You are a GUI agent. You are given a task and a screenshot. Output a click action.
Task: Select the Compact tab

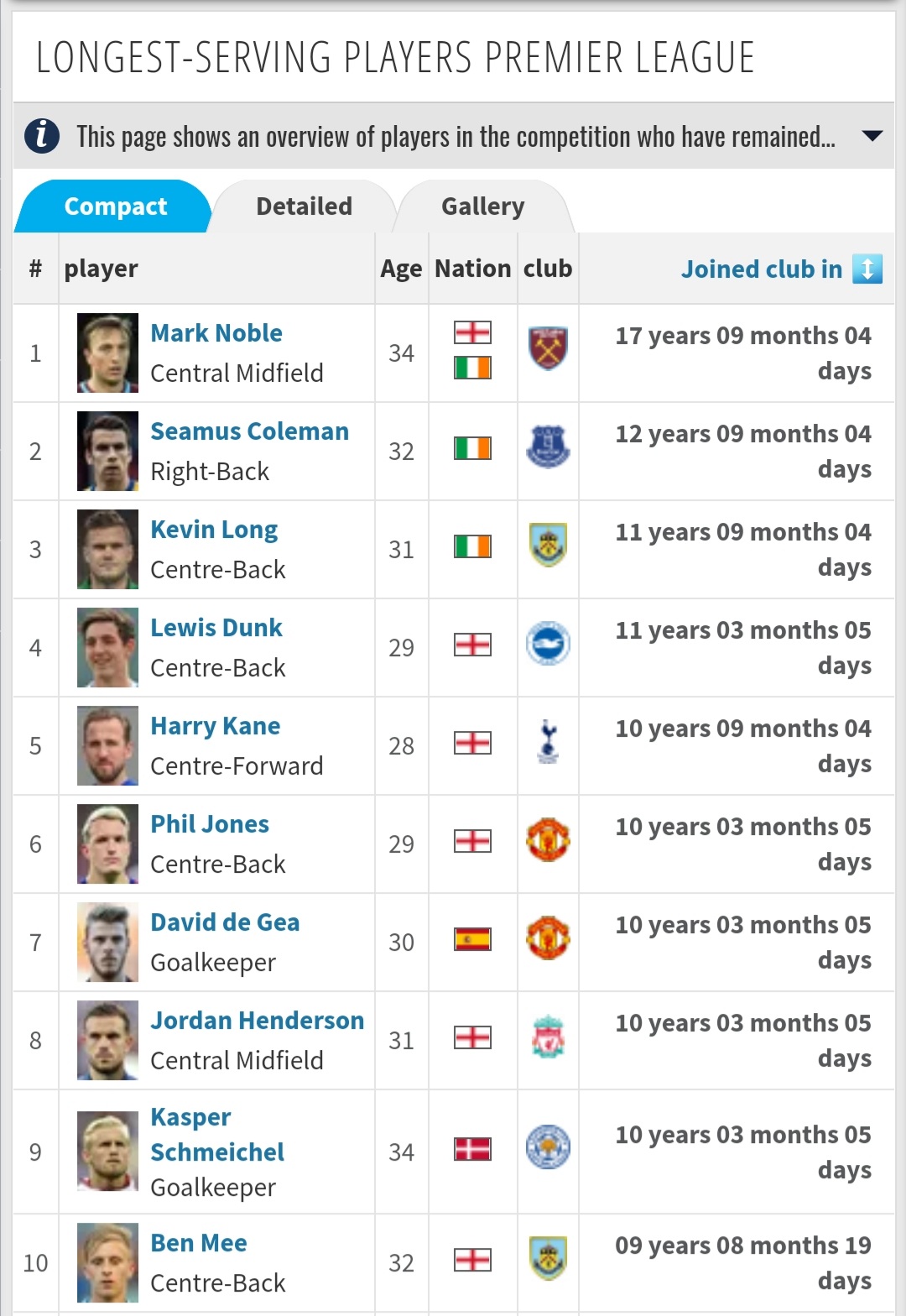pyautogui.click(x=115, y=206)
